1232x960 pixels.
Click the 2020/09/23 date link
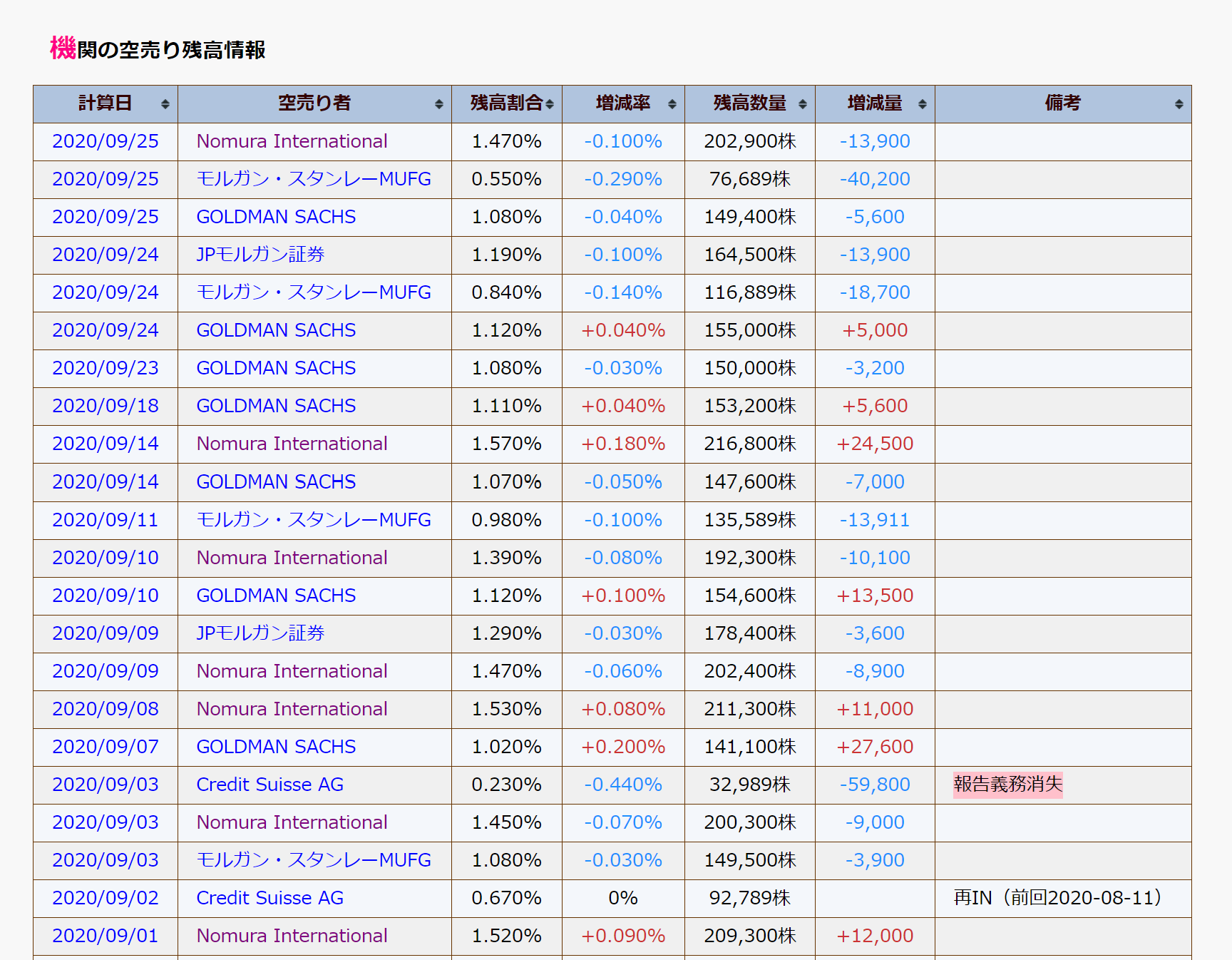pos(106,368)
